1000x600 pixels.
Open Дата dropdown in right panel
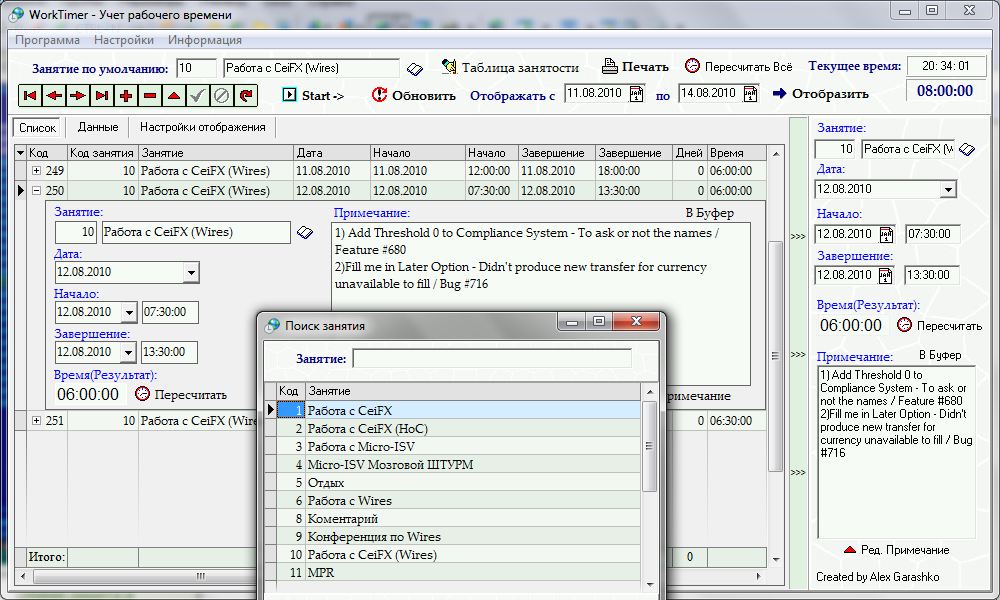(948, 190)
